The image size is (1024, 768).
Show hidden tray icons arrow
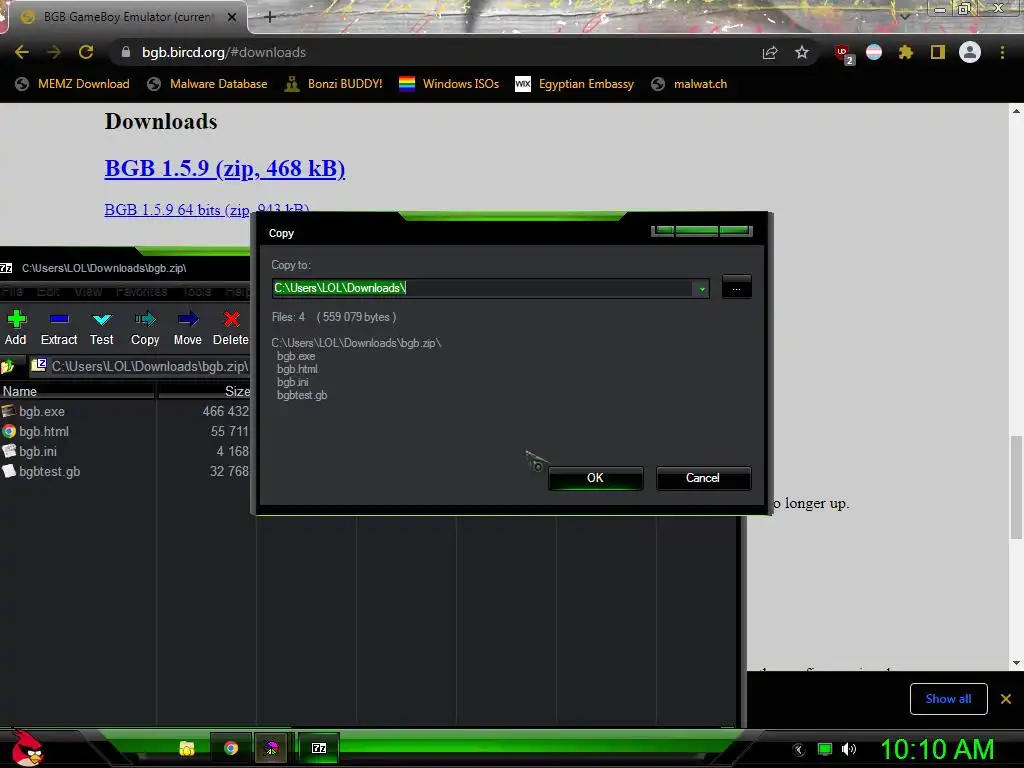798,750
